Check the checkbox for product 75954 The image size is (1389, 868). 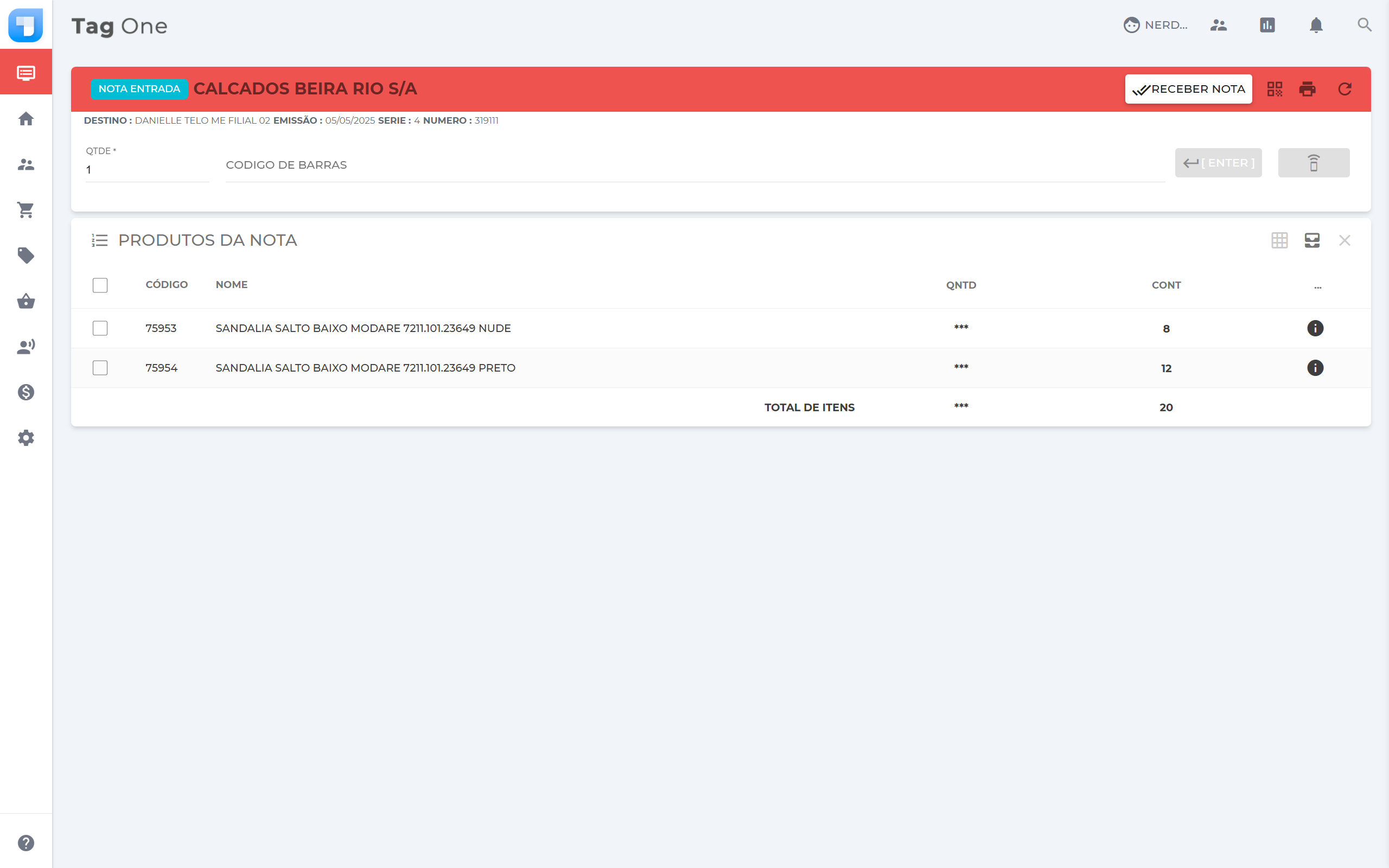[x=100, y=368]
